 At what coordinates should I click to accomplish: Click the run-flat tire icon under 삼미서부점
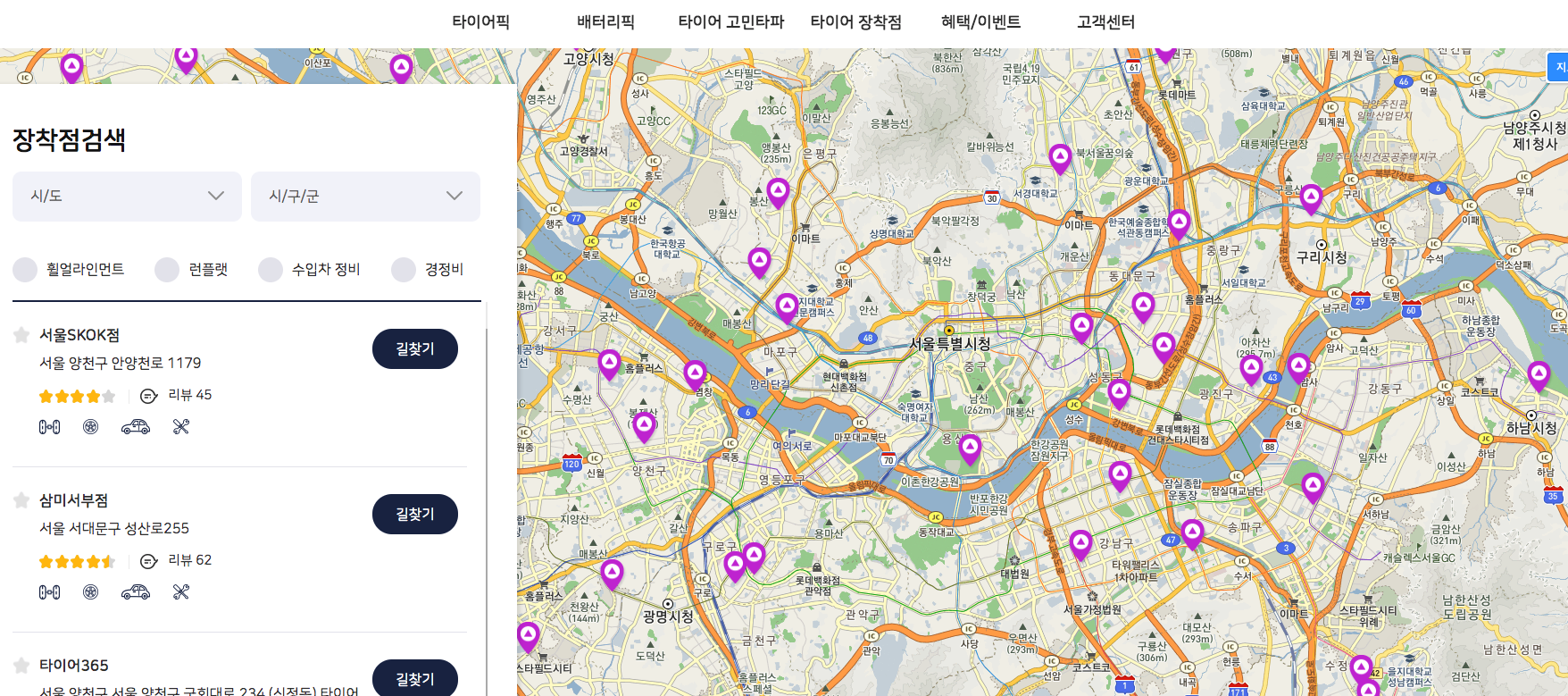pyautogui.click(x=90, y=592)
